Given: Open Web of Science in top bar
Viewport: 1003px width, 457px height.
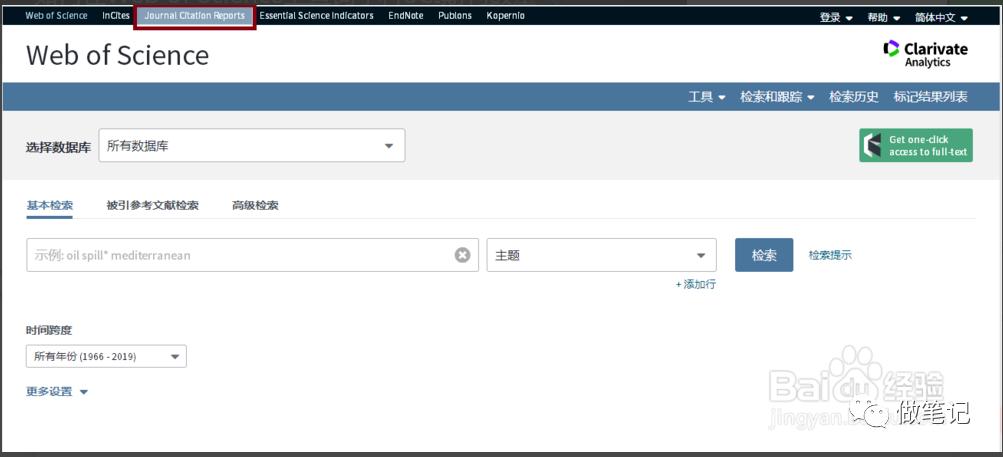Looking at the screenshot, I should [56, 16].
